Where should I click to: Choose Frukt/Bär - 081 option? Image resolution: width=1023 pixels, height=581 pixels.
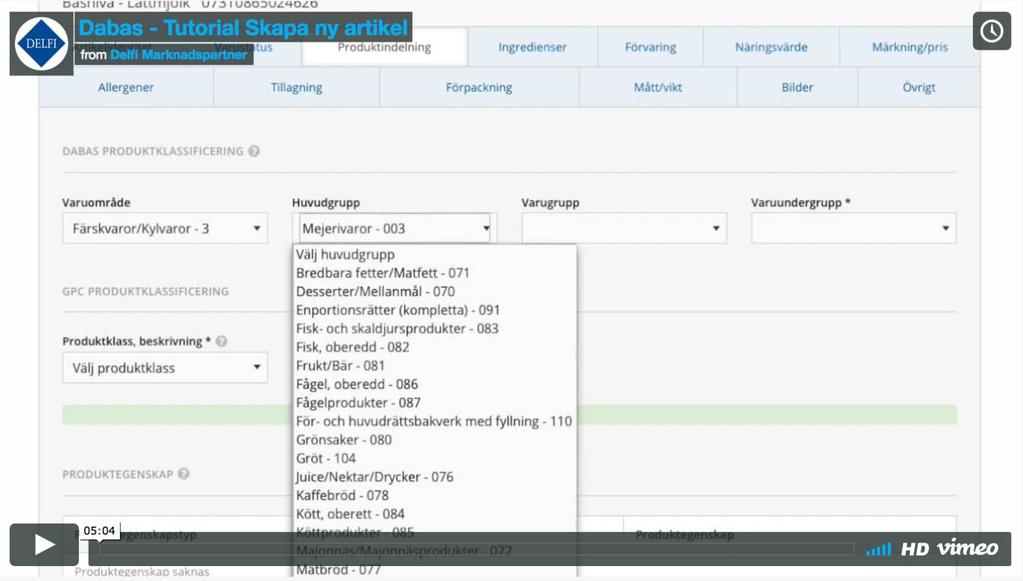(435, 365)
